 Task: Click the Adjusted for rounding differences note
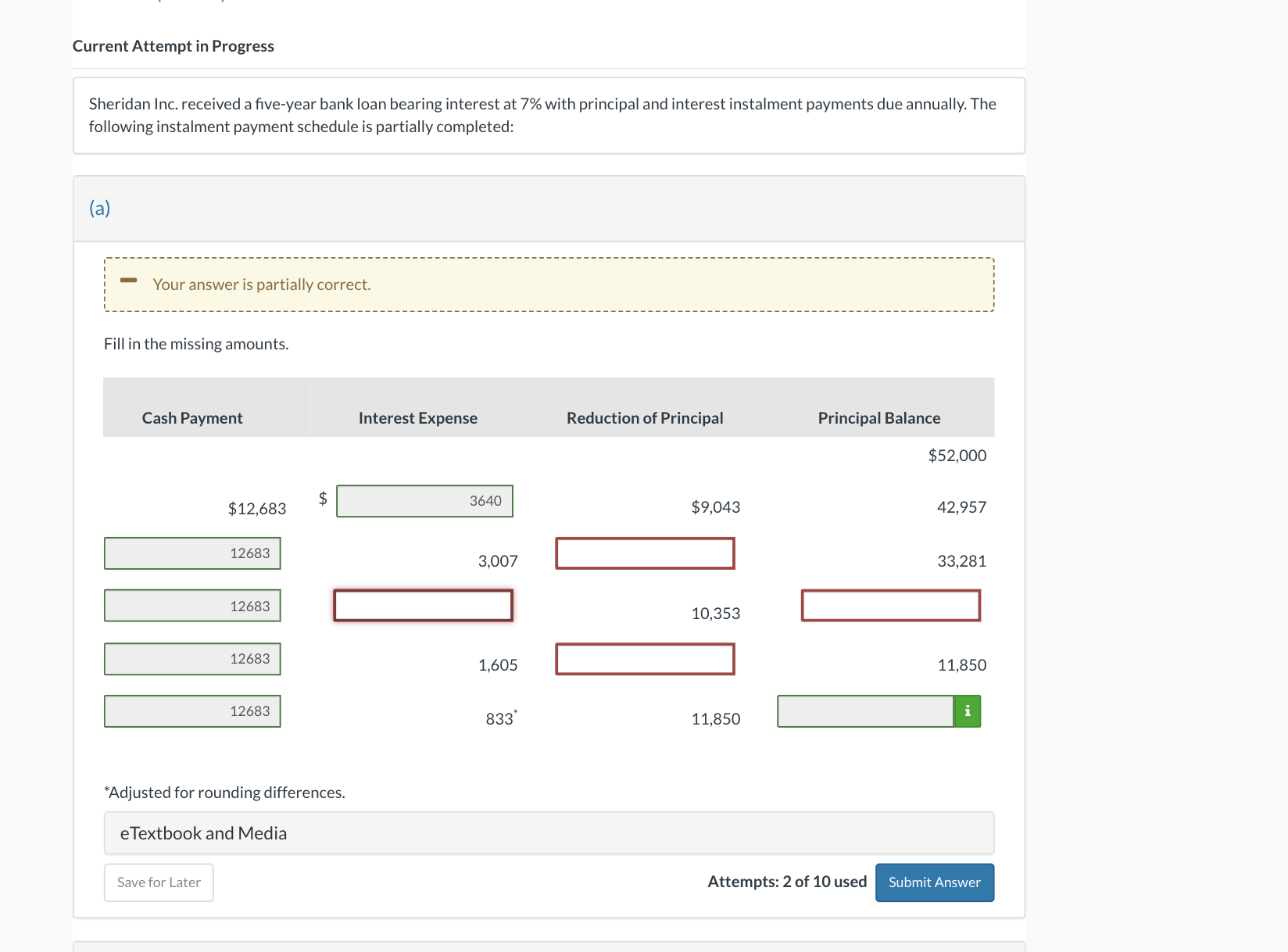pos(225,792)
